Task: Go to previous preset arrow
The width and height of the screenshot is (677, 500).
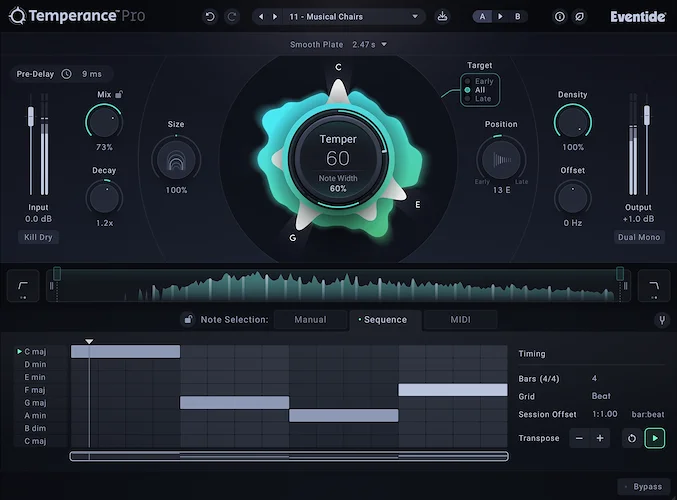Action: pos(261,17)
